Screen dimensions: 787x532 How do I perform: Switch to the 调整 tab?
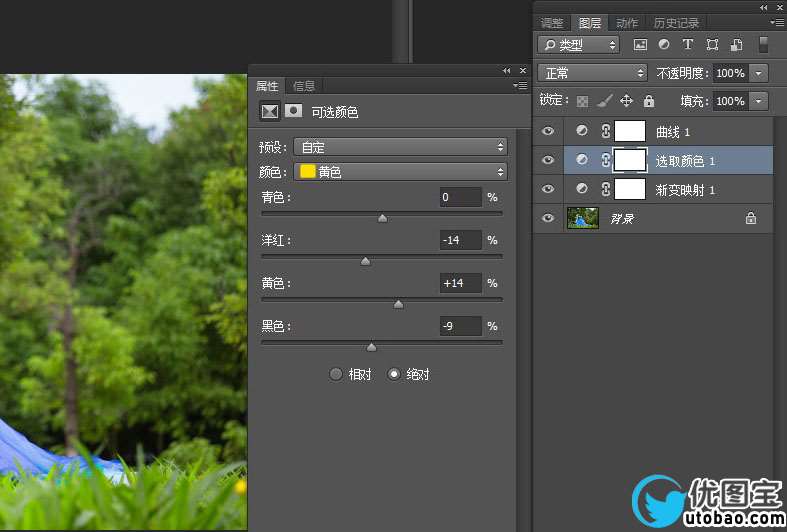pyautogui.click(x=552, y=23)
